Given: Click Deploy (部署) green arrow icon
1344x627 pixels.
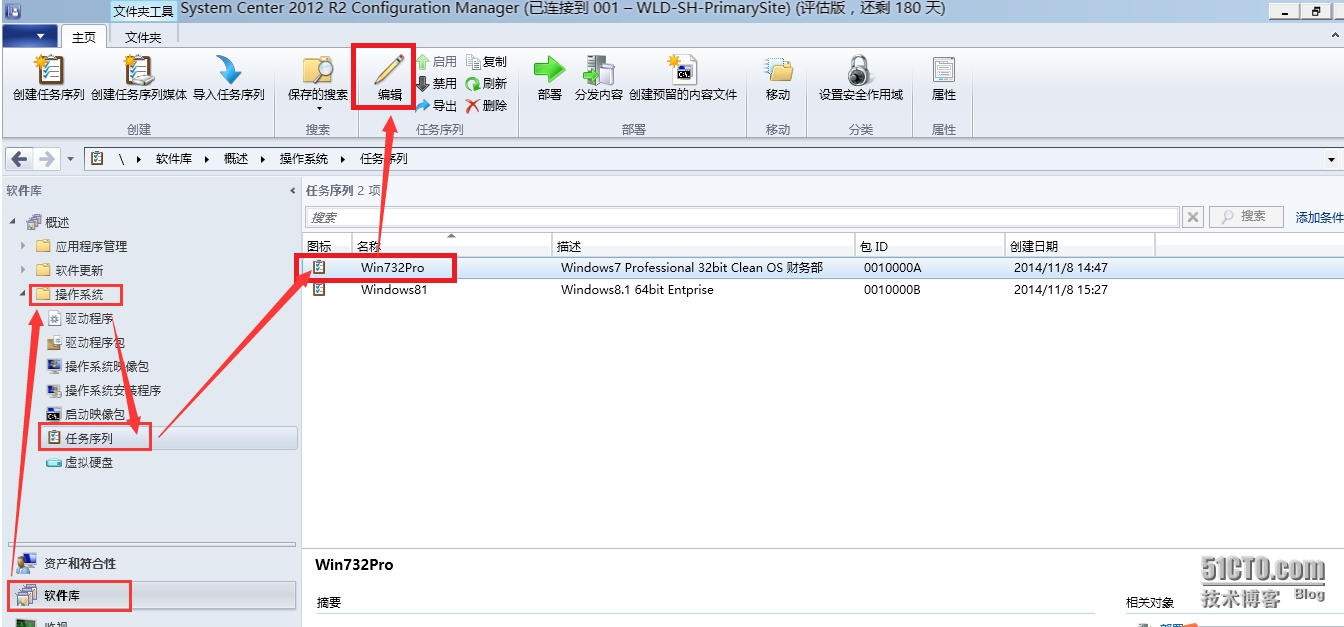Looking at the screenshot, I should pyautogui.click(x=549, y=69).
